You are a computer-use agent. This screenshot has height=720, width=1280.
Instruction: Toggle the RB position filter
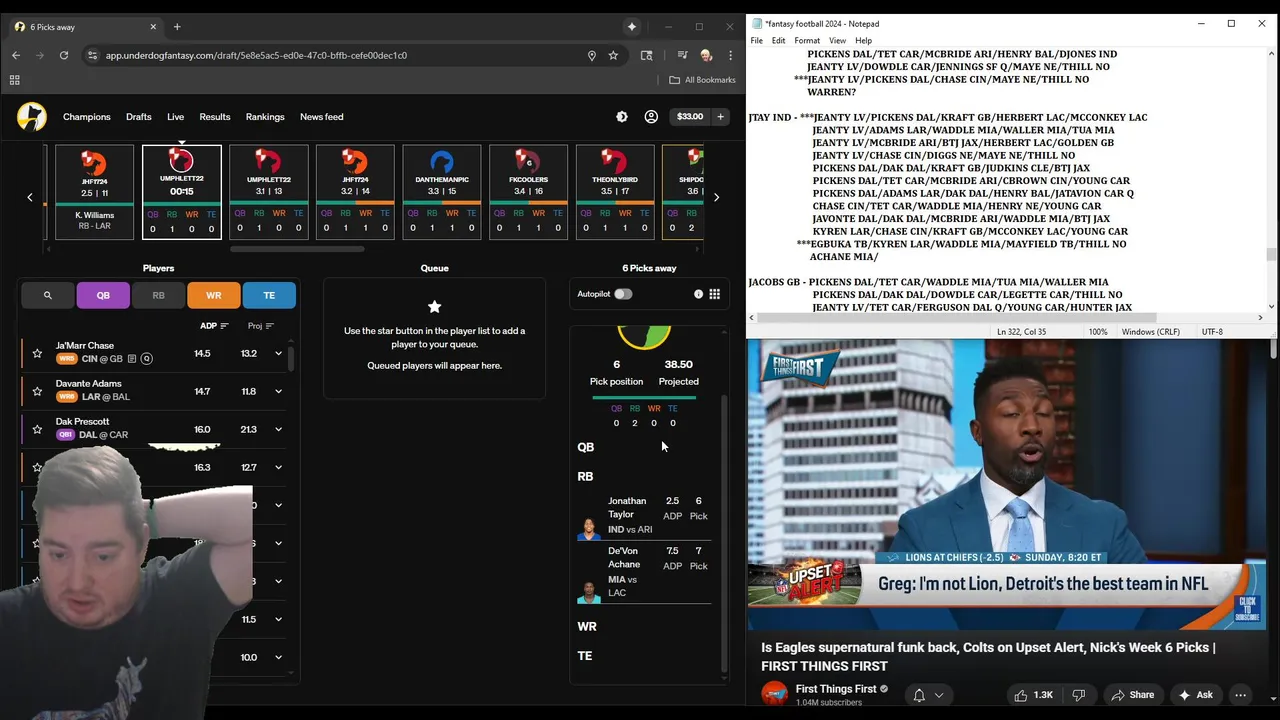(x=158, y=295)
